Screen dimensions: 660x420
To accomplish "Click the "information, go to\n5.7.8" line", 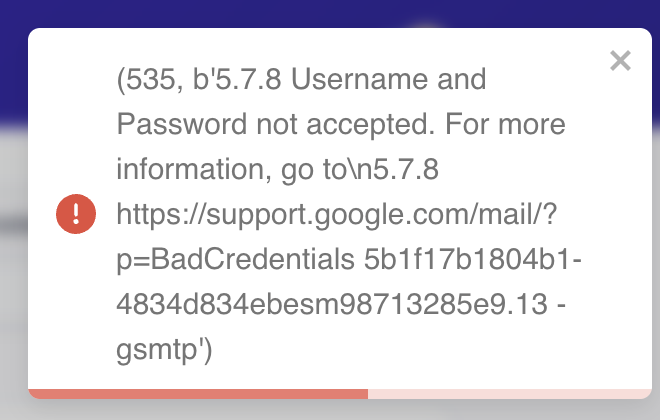I will (277, 170).
